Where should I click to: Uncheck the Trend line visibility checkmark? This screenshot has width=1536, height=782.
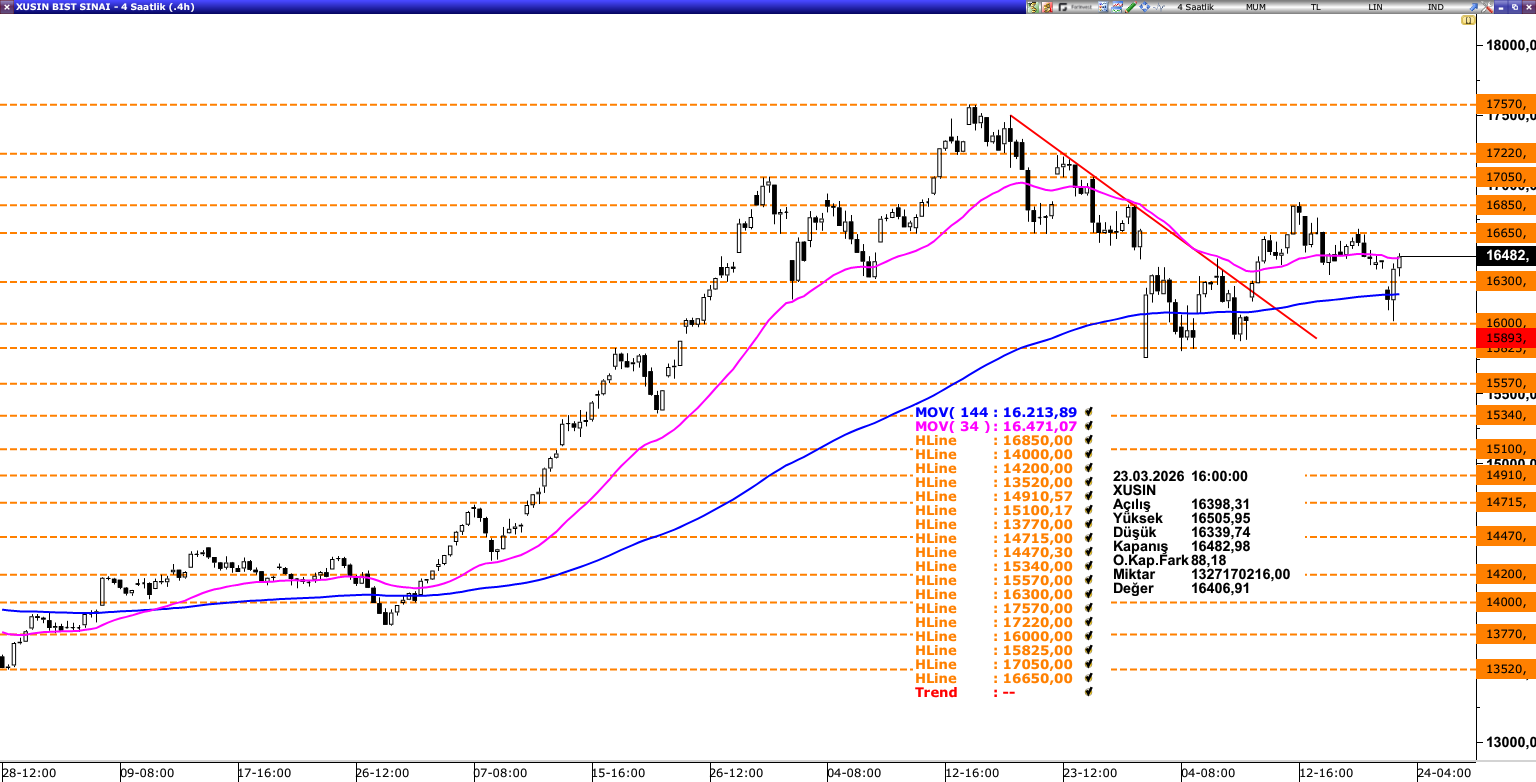pyautogui.click(x=1088, y=692)
